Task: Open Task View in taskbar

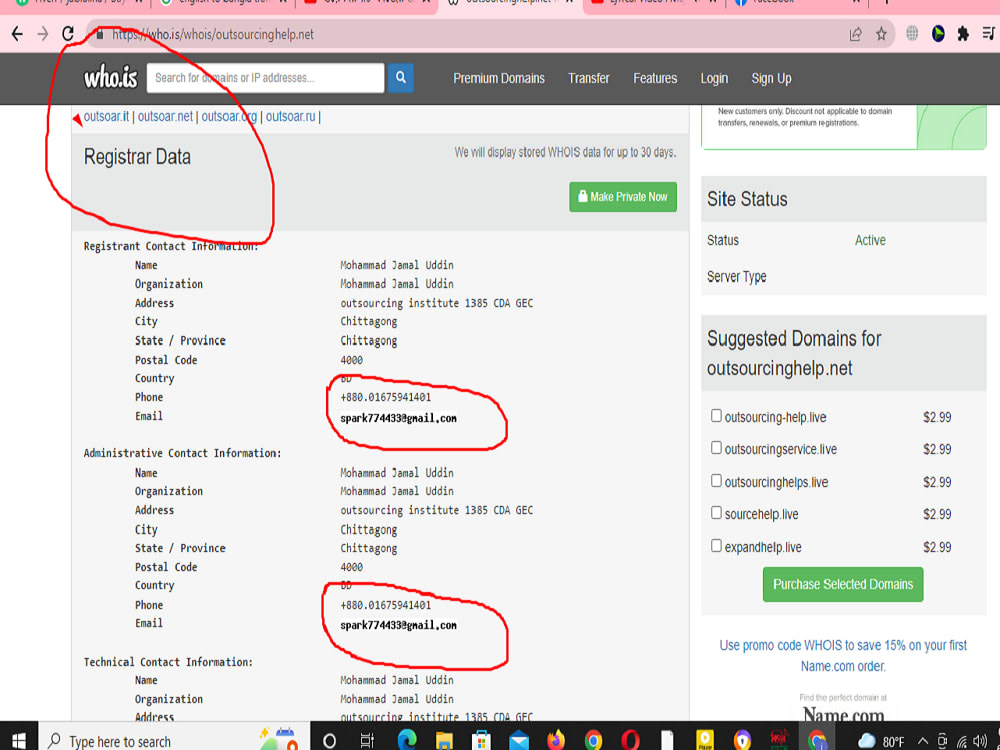Action: (x=367, y=741)
